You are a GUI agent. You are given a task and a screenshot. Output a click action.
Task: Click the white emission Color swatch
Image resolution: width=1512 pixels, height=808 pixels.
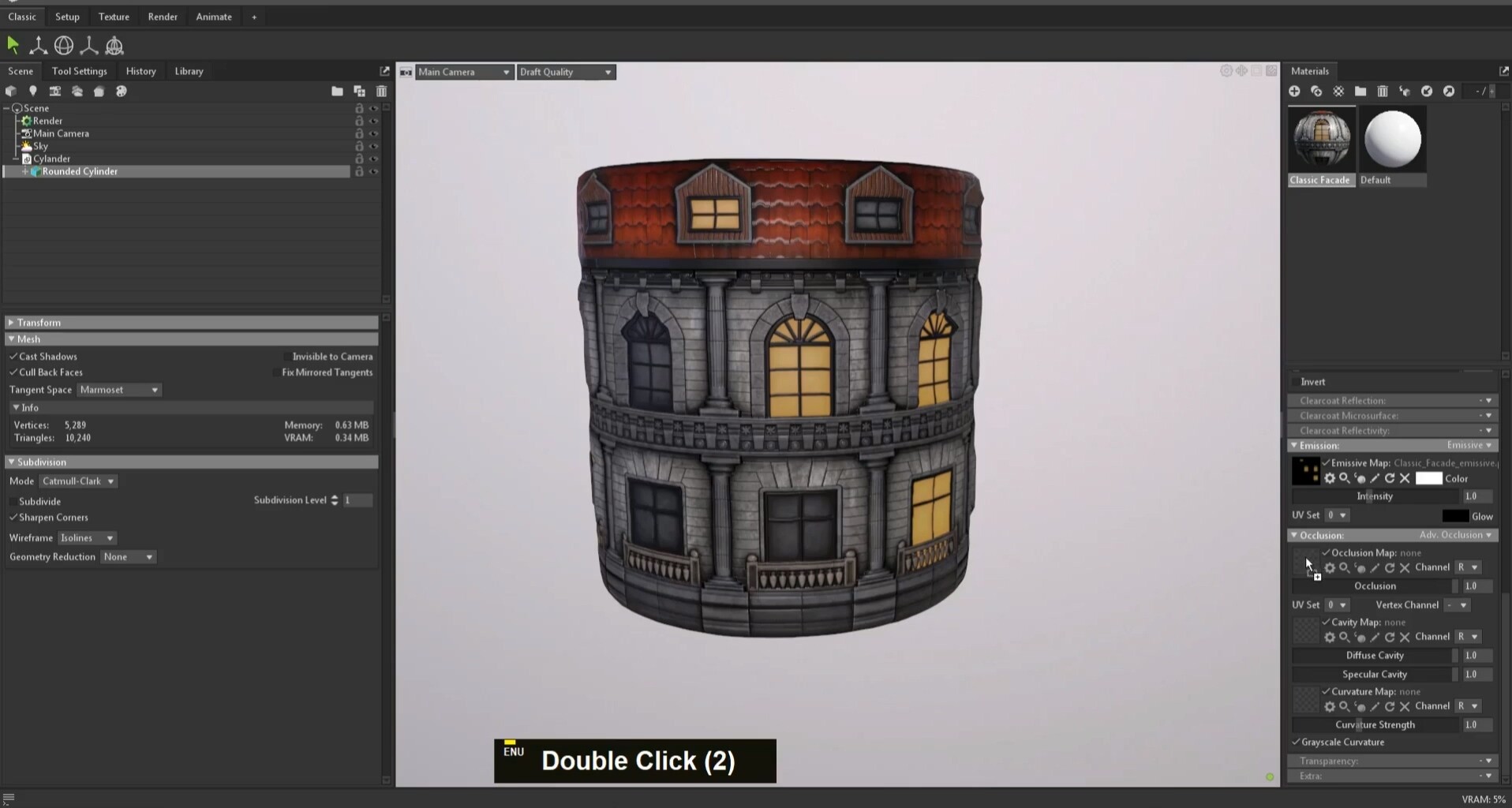(1428, 478)
